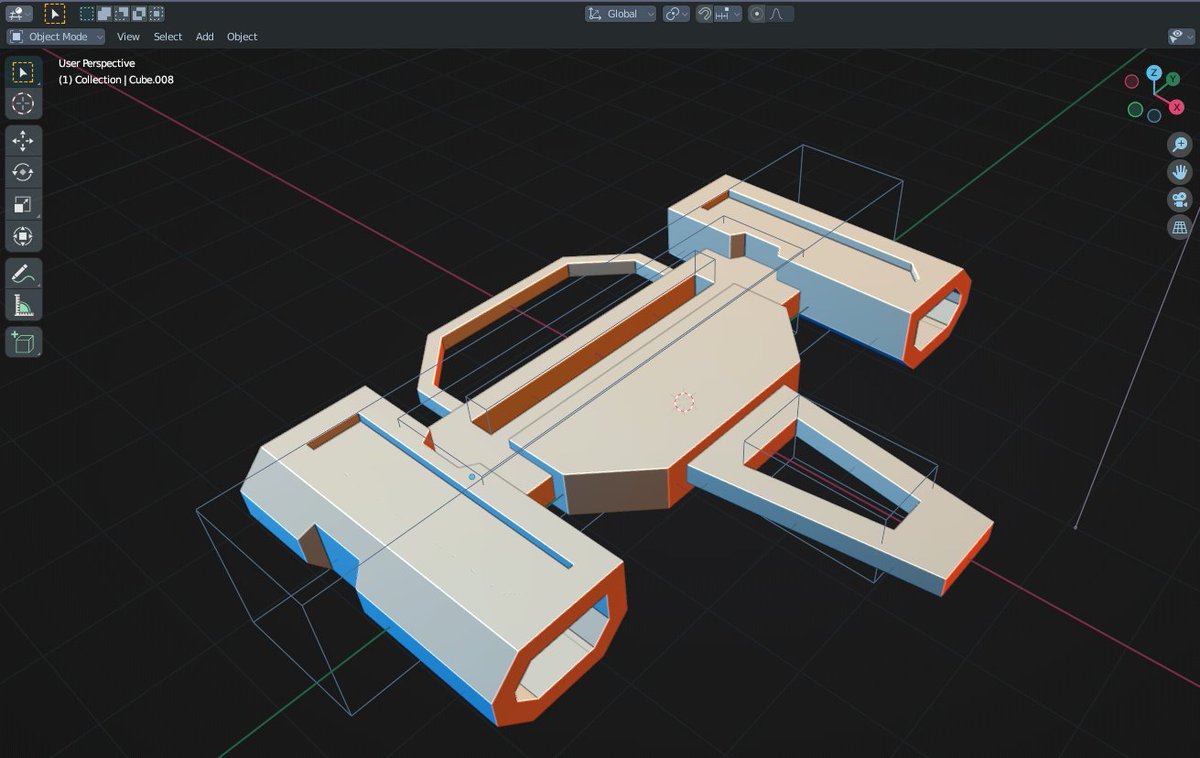Image resolution: width=1200 pixels, height=758 pixels.
Task: Open the Add menu
Action: 205,37
